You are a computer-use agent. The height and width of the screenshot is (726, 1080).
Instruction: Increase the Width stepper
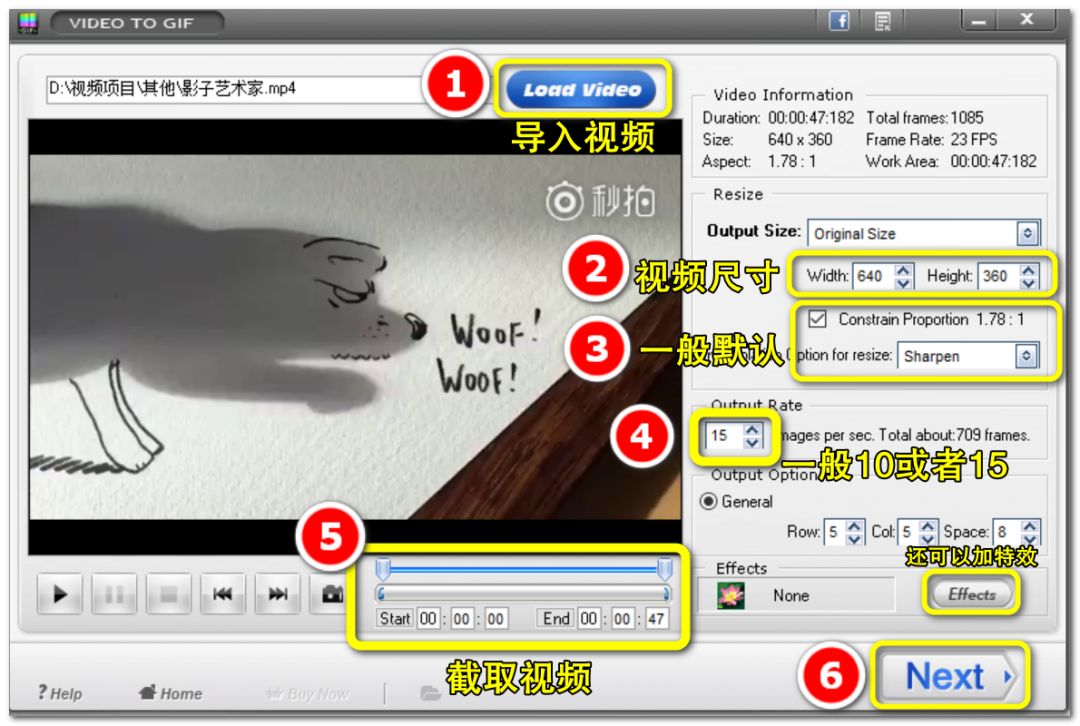pyautogui.click(x=904, y=270)
